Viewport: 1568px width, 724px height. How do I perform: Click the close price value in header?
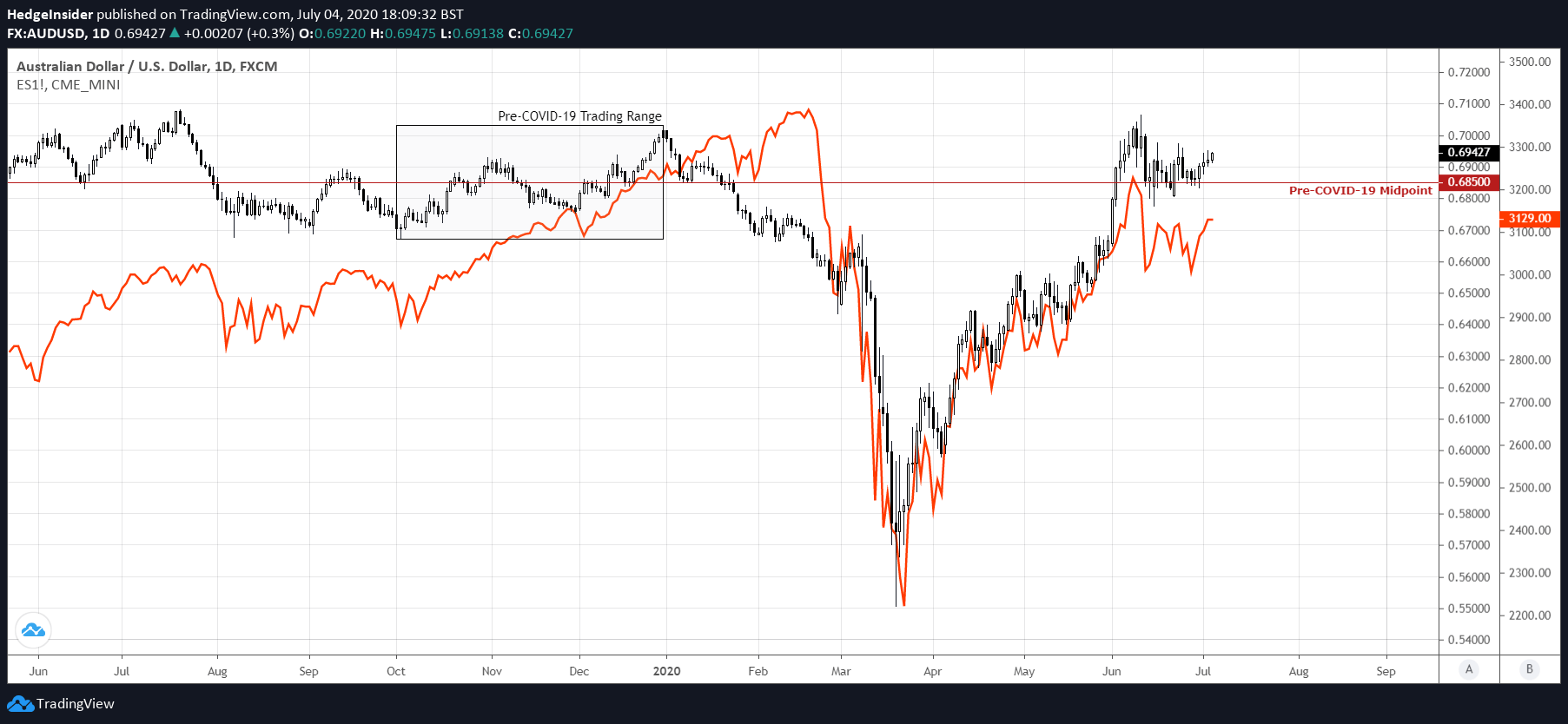click(547, 34)
